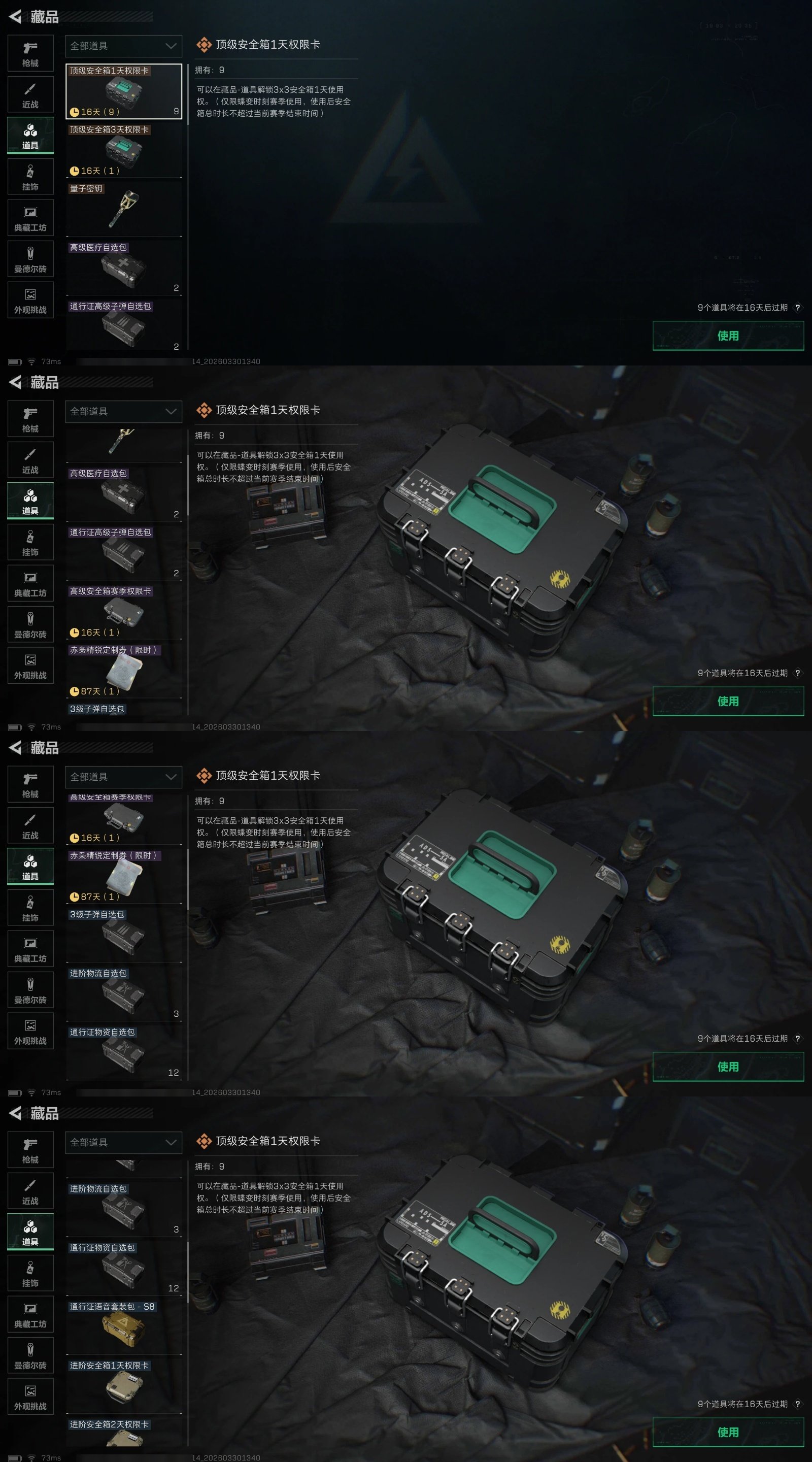Switch to the 道具 items tab
Screen dimensions: 812x1462
(x=30, y=136)
